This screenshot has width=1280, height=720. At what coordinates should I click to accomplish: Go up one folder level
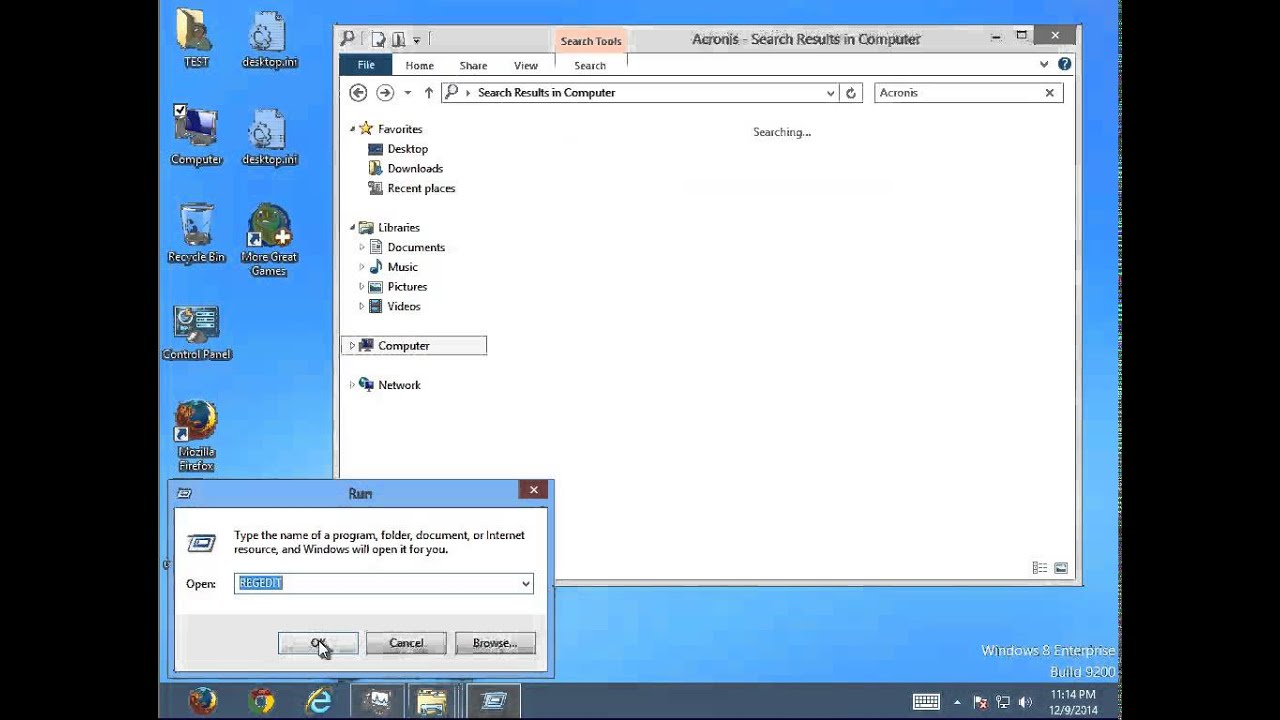[429, 92]
